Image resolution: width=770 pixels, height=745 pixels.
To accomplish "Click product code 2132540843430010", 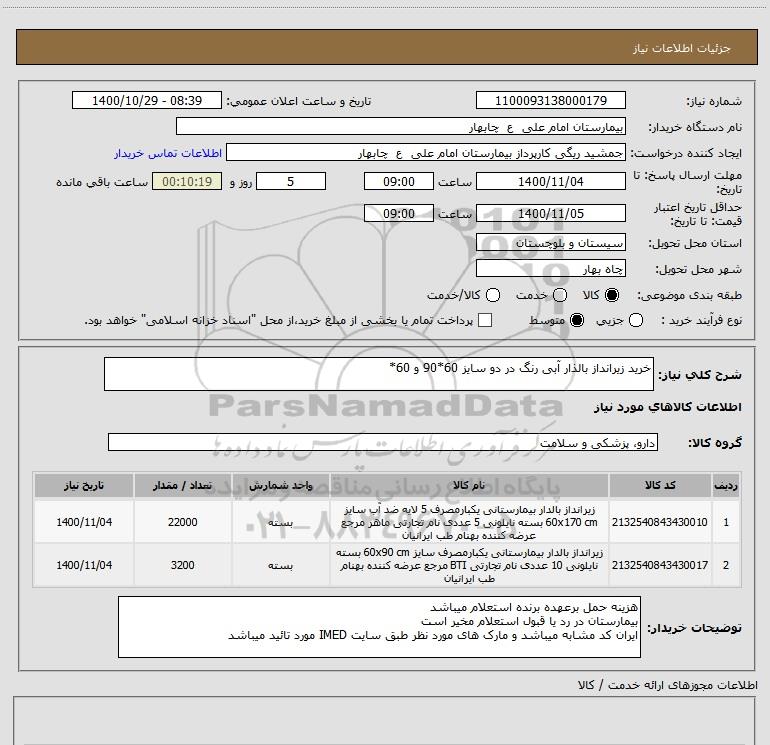I will pyautogui.click(x=660, y=522).
